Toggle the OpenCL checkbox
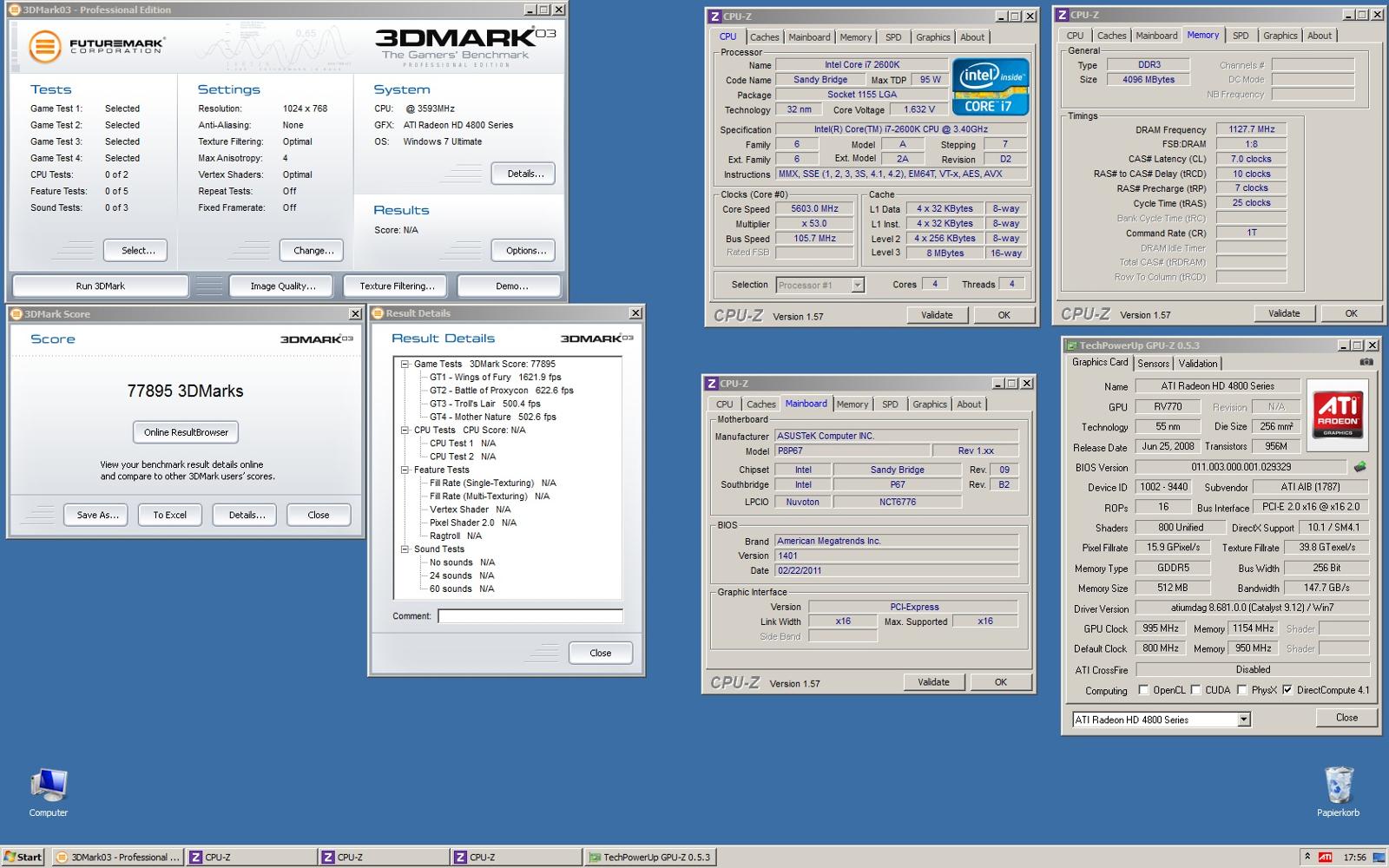 click(x=1143, y=690)
